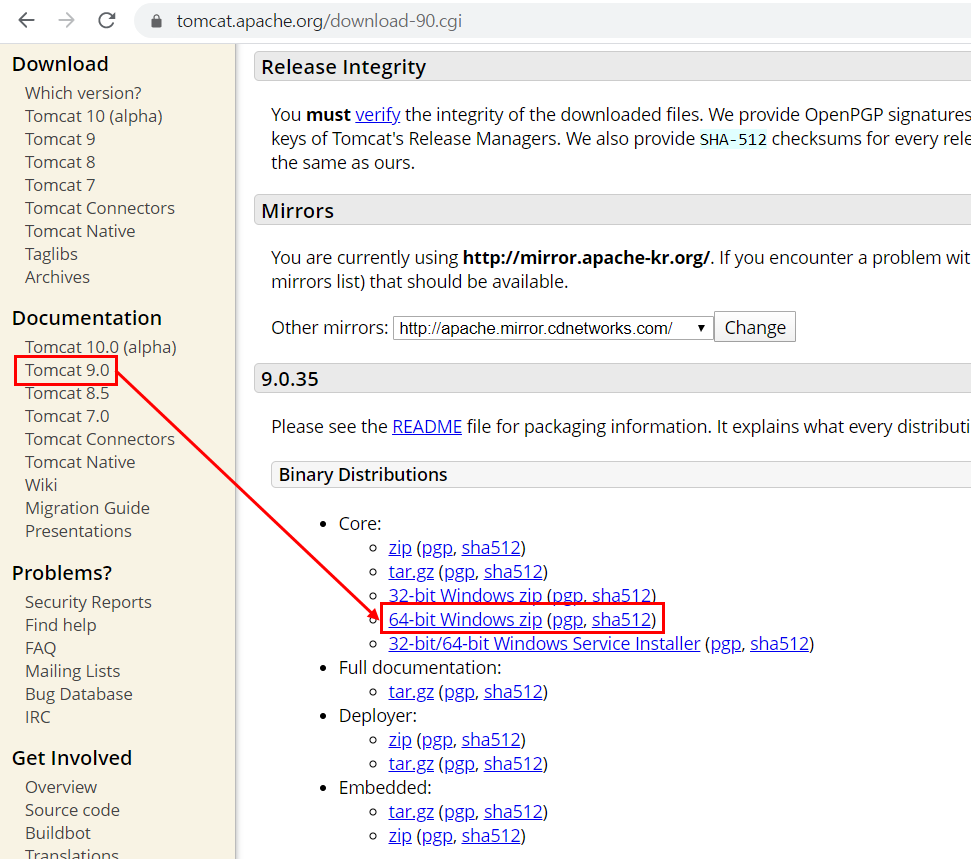
Task: Open Tomcat 9 download page
Action: (x=60, y=139)
